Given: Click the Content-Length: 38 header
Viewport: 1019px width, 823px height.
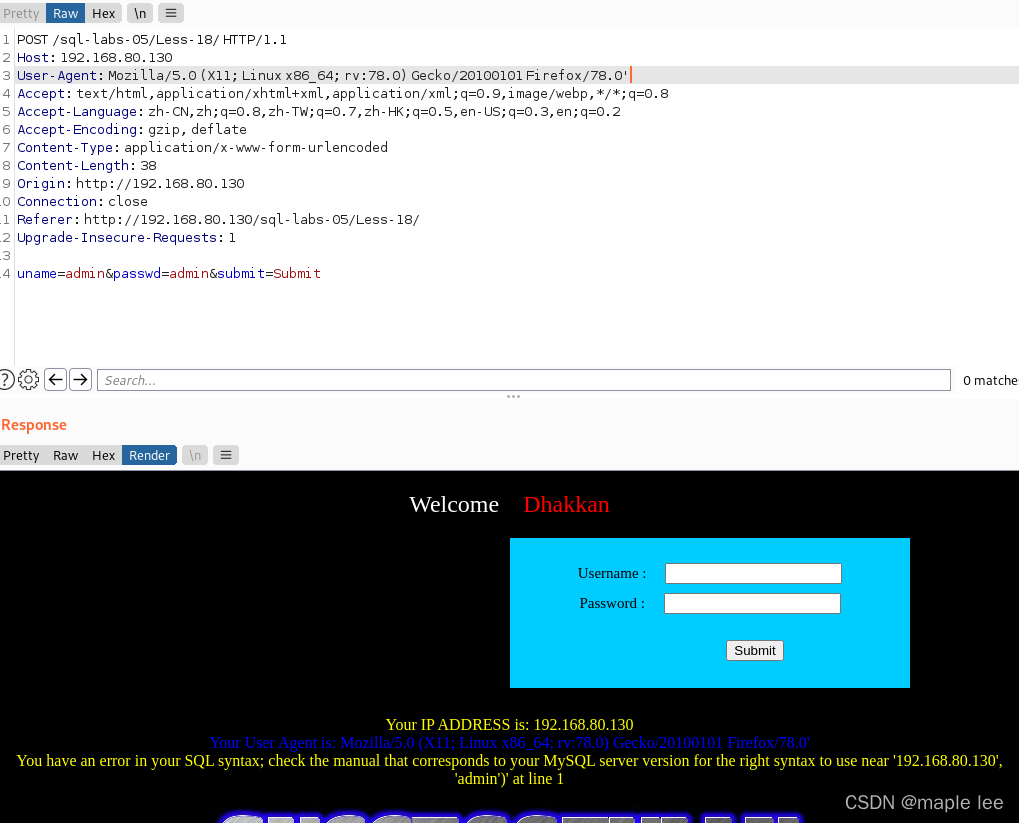Looking at the screenshot, I should point(86,166).
